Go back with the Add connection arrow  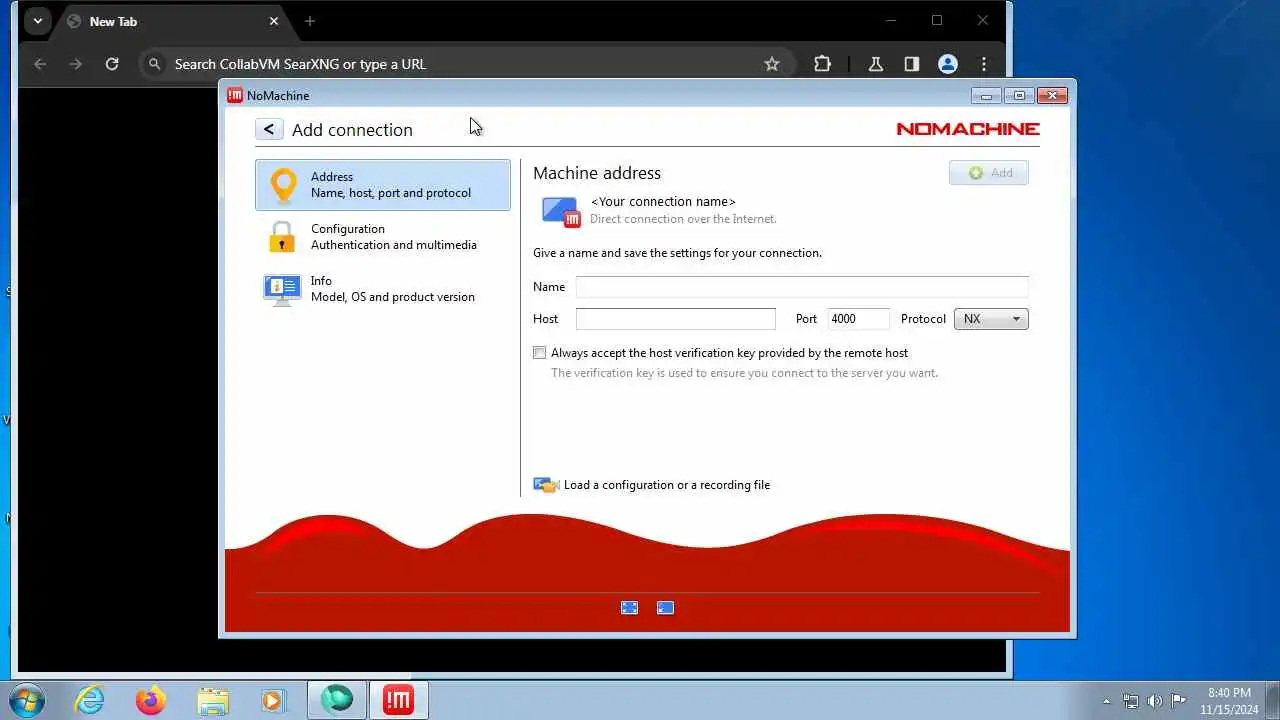pos(268,129)
